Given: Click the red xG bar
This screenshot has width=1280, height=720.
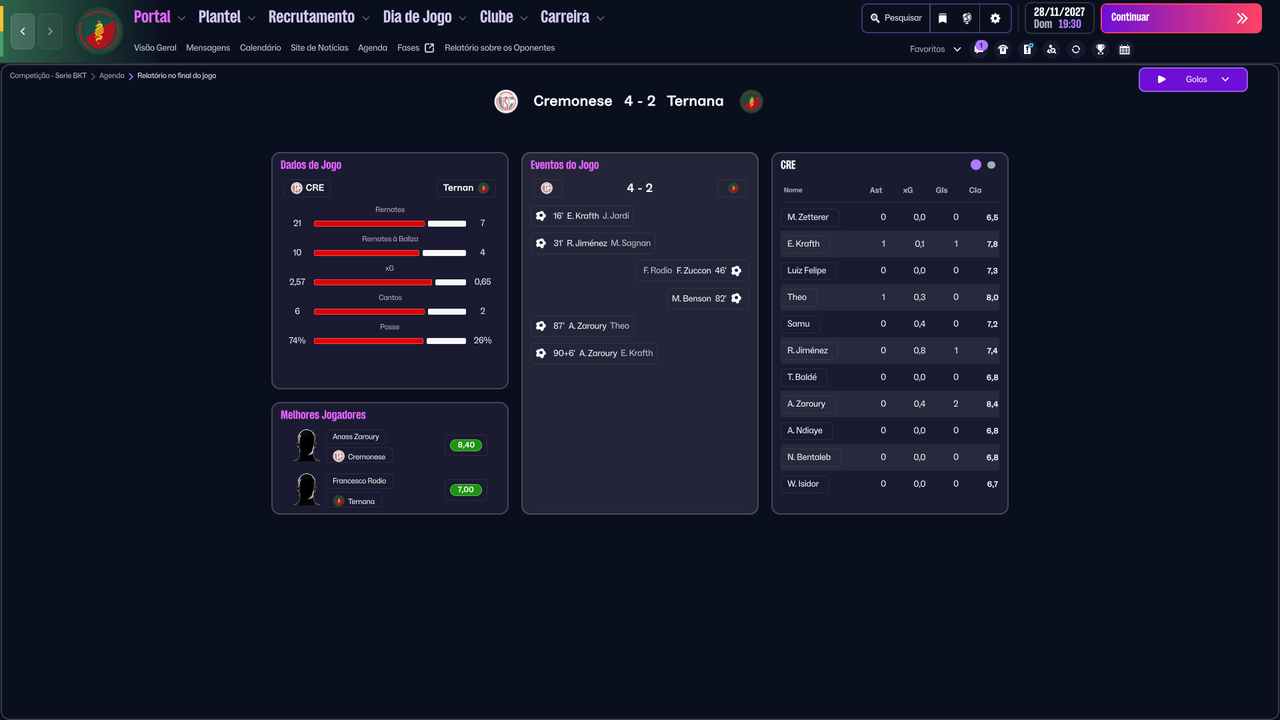Looking at the screenshot, I should (373, 282).
